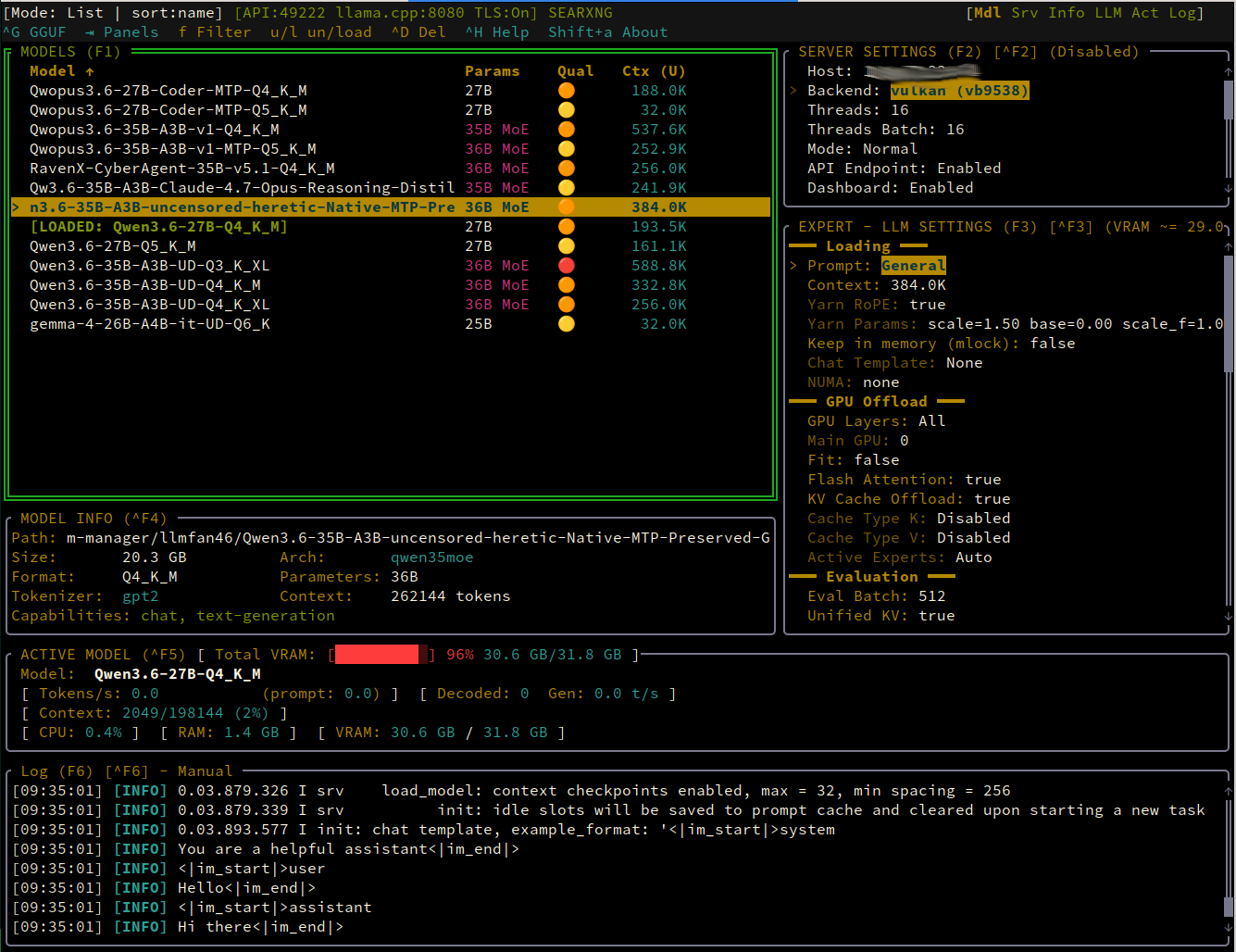1236x952 pixels.
Task: Click scroll-up arrow of Log panel
Action: (x=1229, y=791)
